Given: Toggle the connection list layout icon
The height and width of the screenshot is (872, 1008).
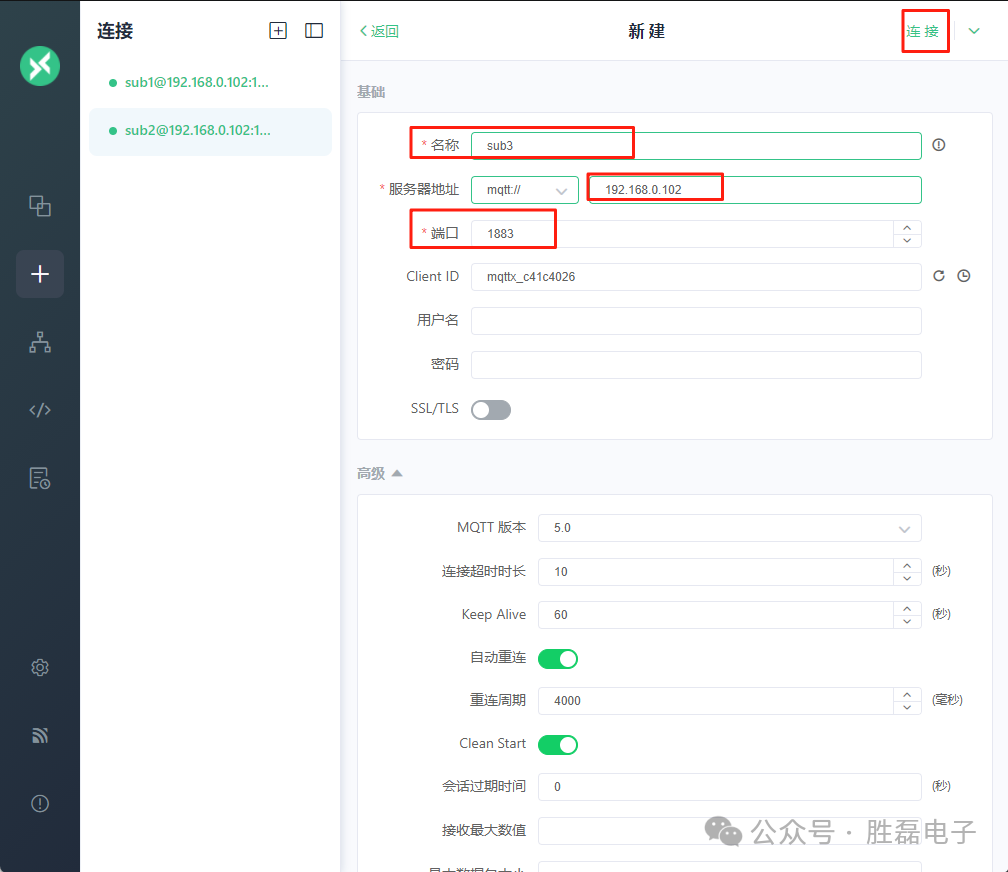Looking at the screenshot, I should click(314, 30).
